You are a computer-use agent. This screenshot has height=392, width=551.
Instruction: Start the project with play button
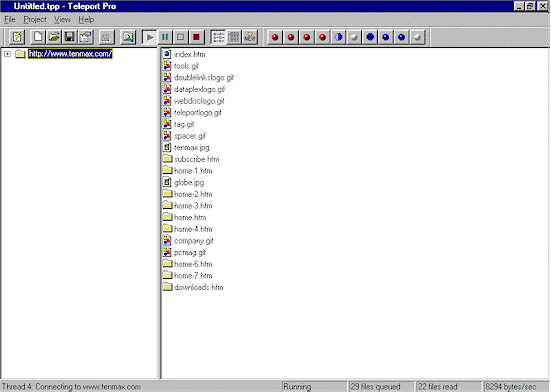(x=150, y=37)
